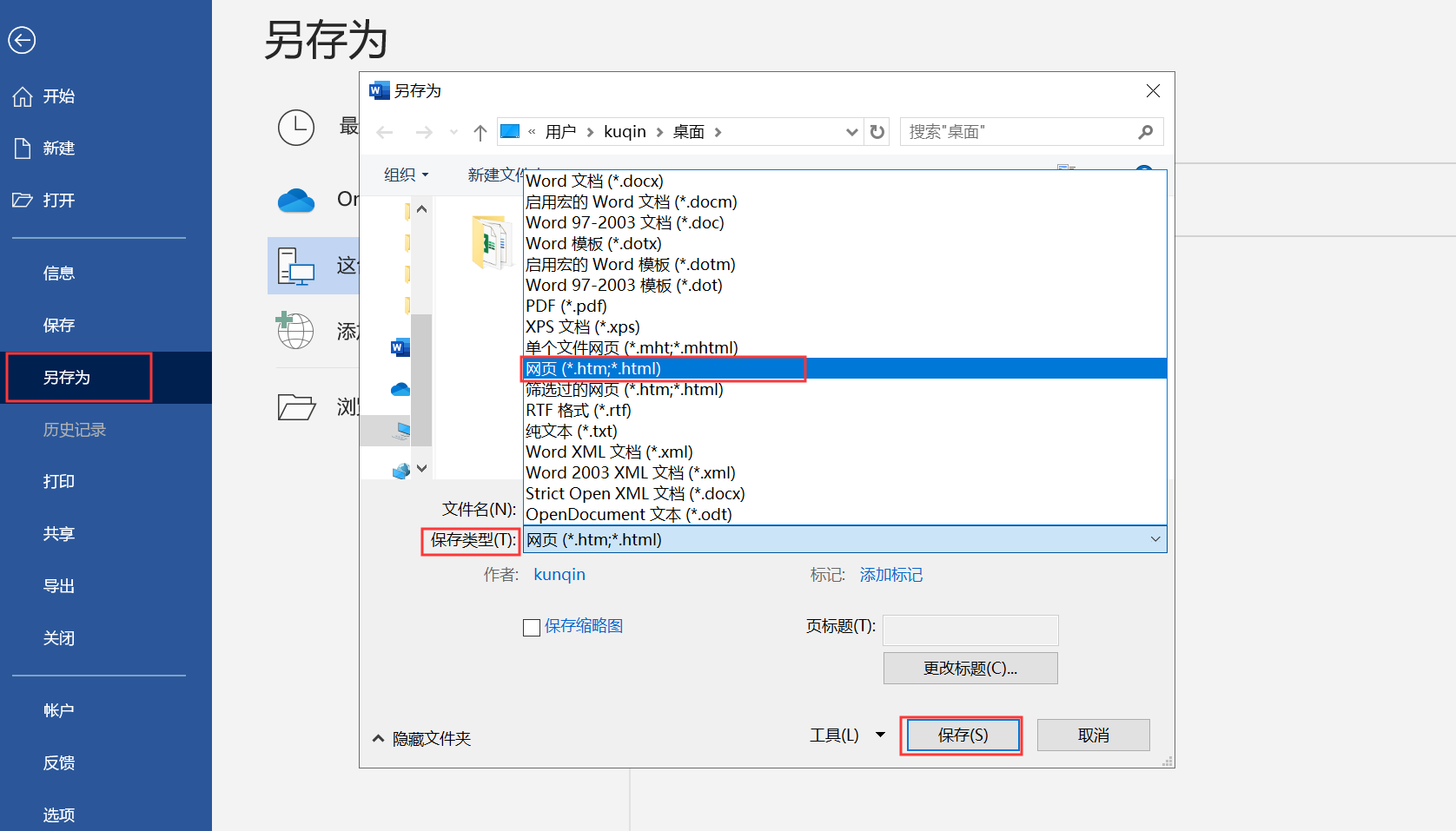Viewport: 1456px width, 831px height.
Task: Expand the chevron after 桌面 in the path
Action: pyautogui.click(x=718, y=132)
